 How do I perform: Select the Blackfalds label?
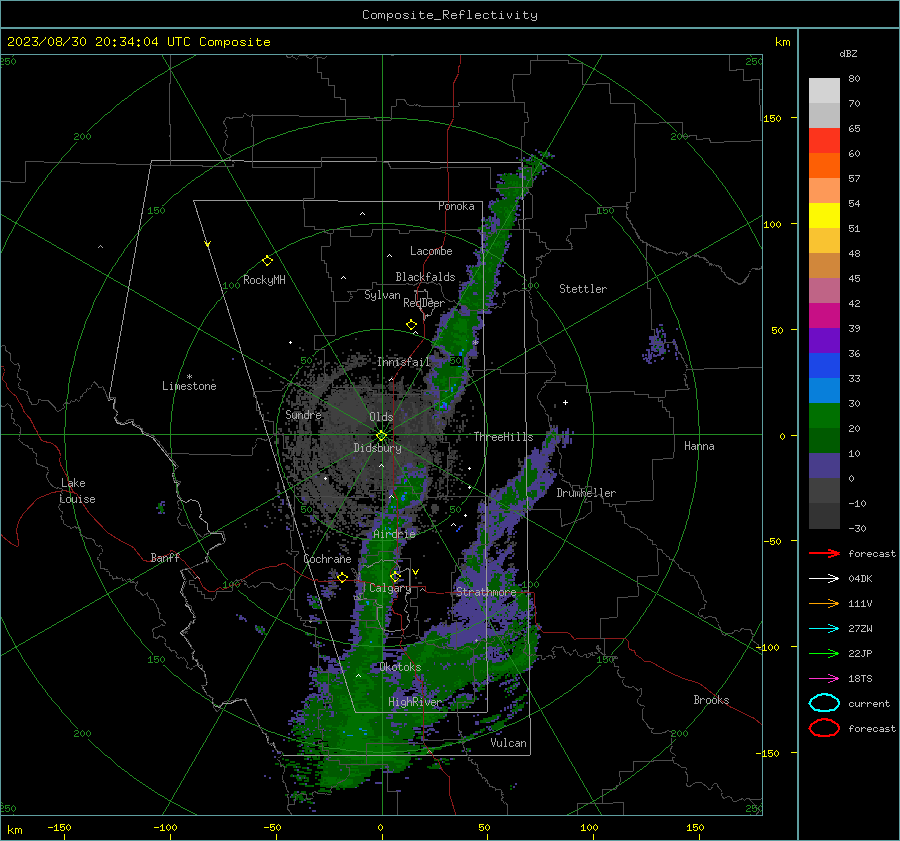click(425, 277)
